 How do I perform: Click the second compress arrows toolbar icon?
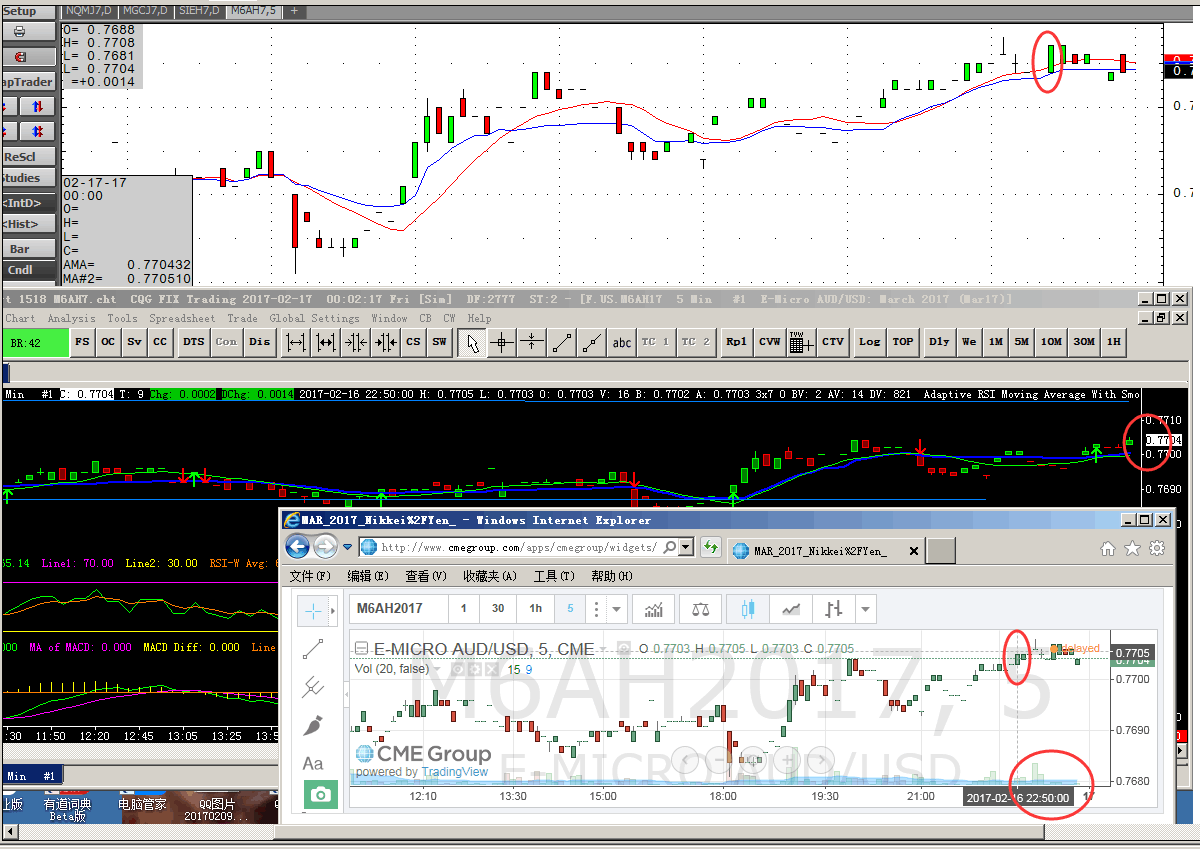386,342
